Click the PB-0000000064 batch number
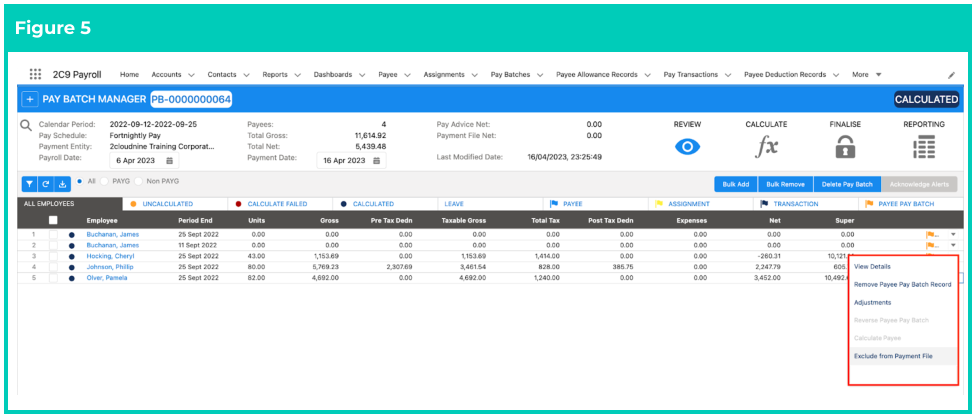Viewport: 976px width, 418px height. pos(191,100)
